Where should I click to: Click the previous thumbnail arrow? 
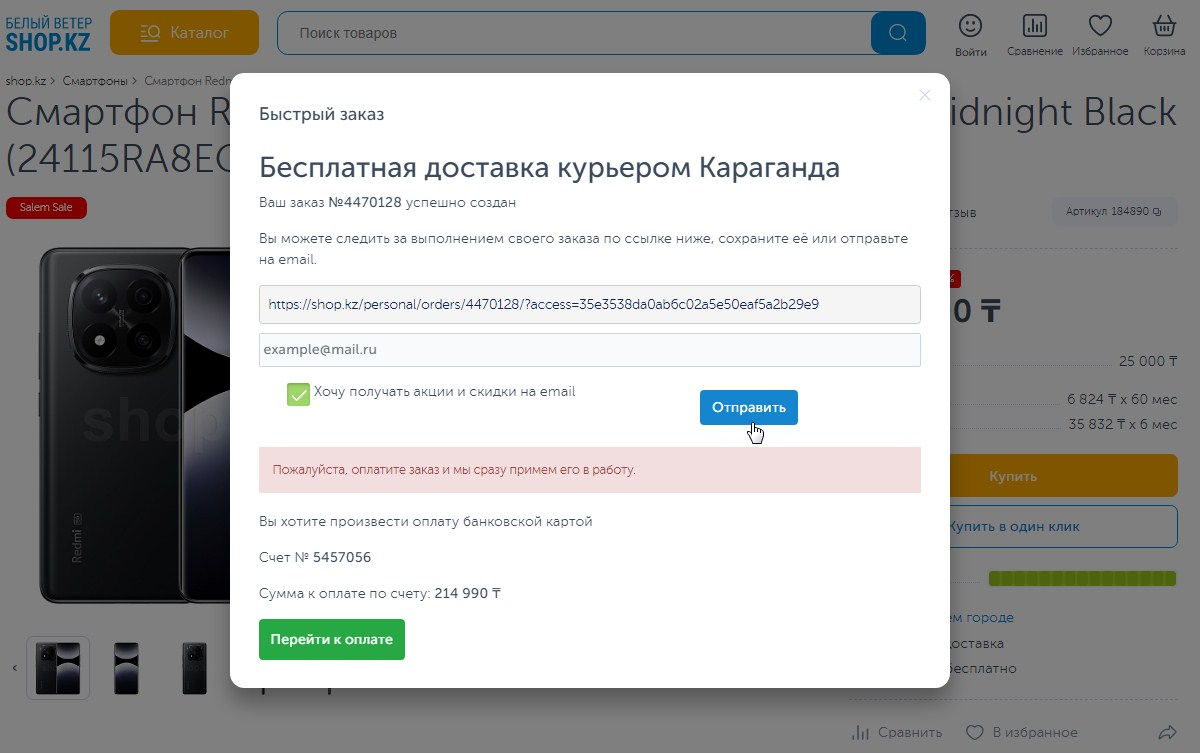click(14, 667)
